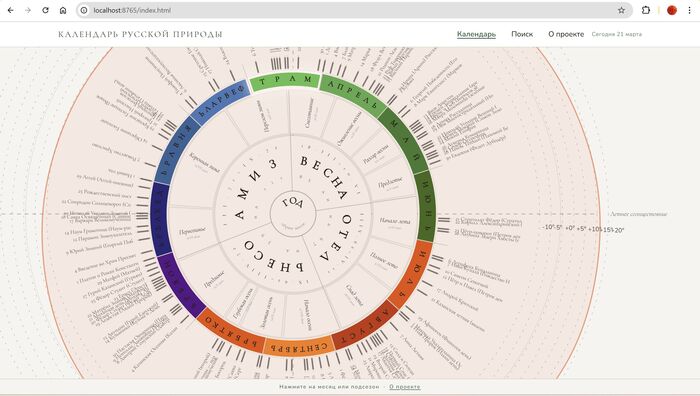Screen dimensions: 700x396
Task: Bookmark page with the star icon
Action: click(x=621, y=10)
